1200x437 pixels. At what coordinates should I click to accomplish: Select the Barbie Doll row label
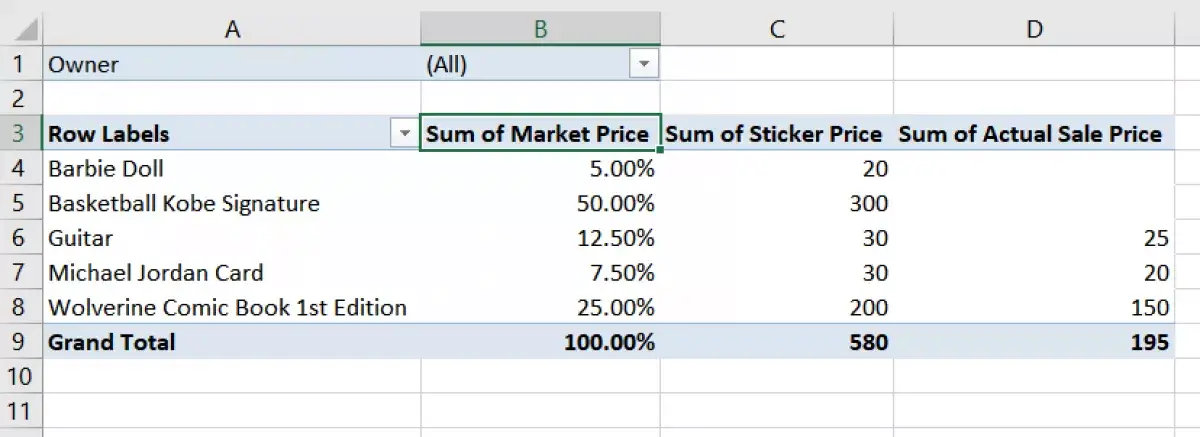coord(232,168)
